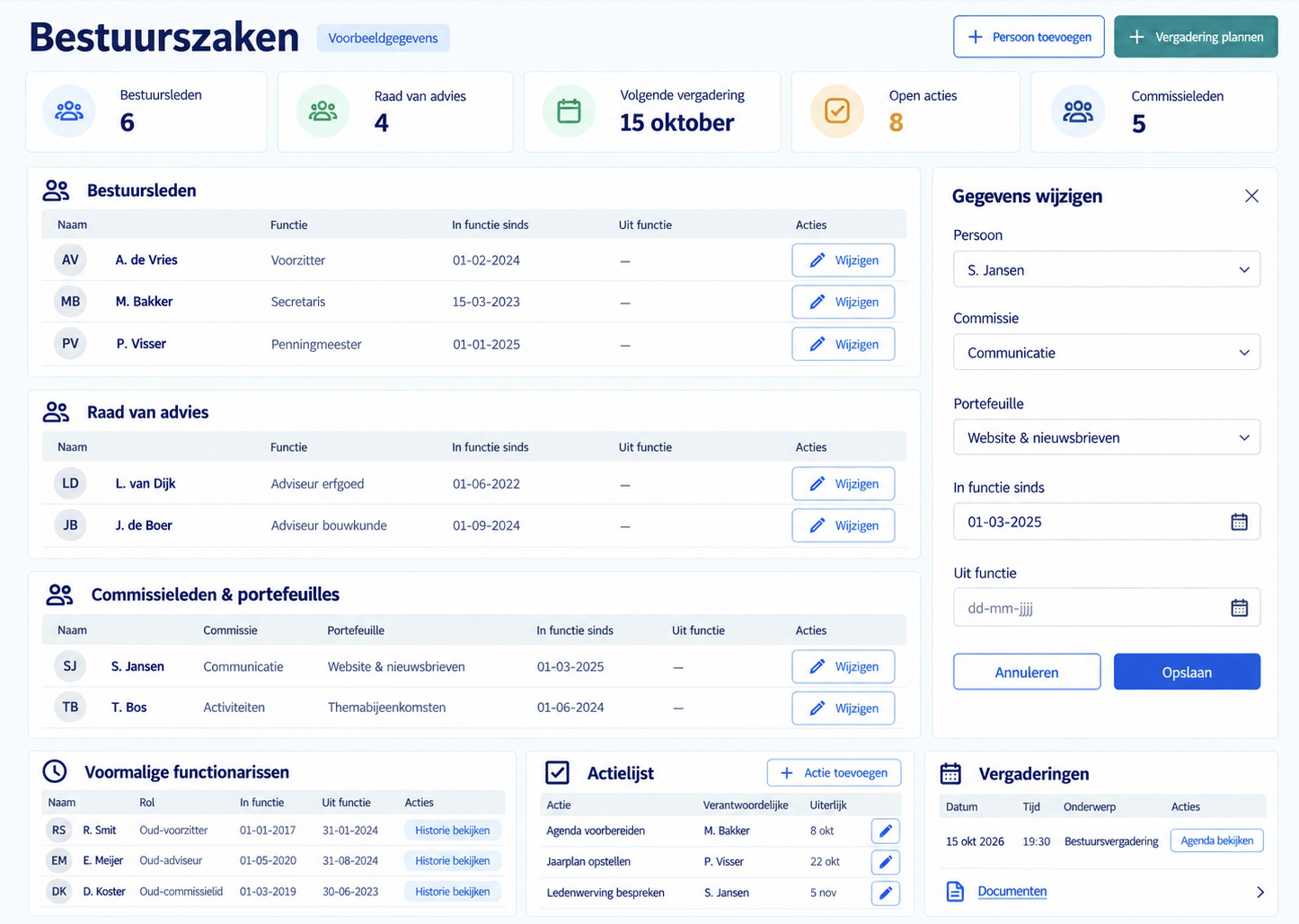Click Vergadering plannen button
This screenshot has width=1299, height=924.
1196,37
